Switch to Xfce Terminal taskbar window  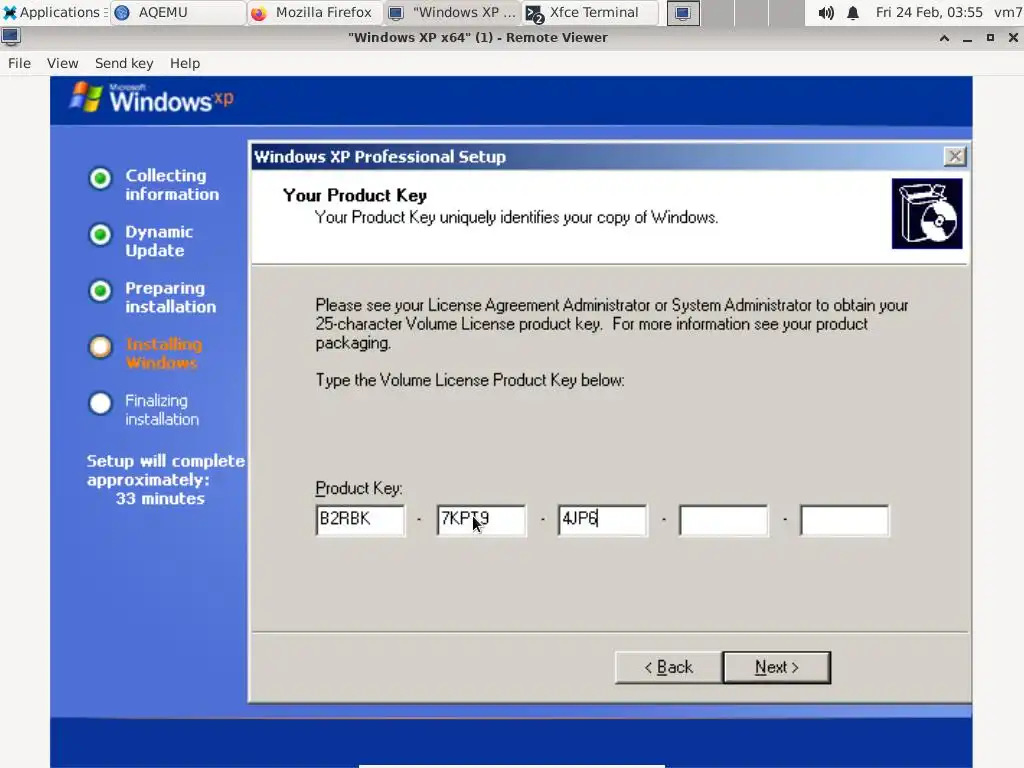click(x=589, y=12)
